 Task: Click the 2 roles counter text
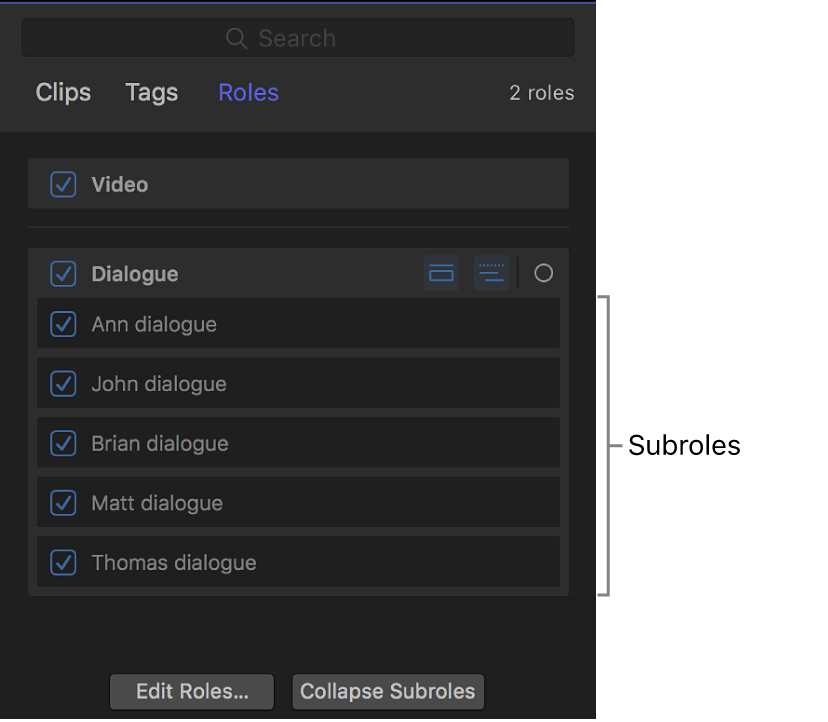tap(541, 92)
